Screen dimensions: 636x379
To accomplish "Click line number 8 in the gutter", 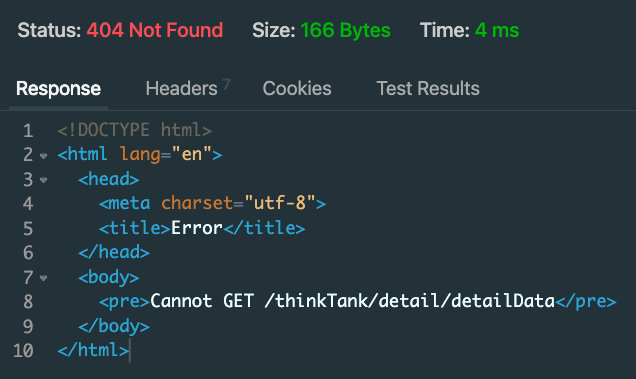I will (28, 302).
